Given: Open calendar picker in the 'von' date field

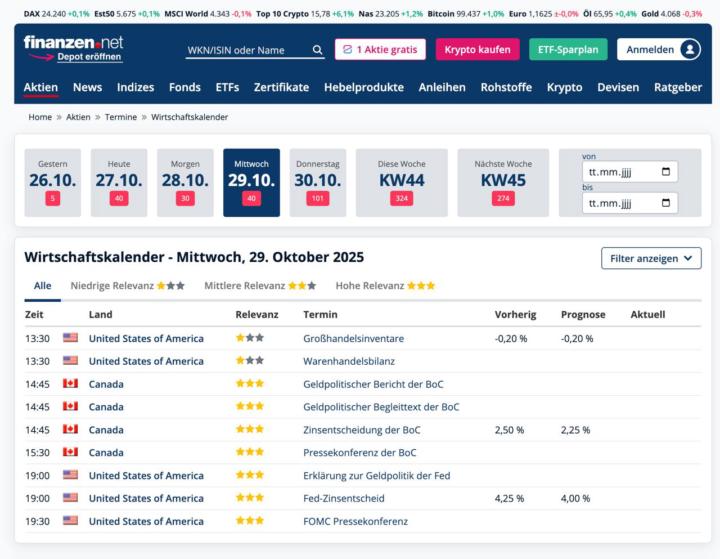Looking at the screenshot, I should point(666,172).
